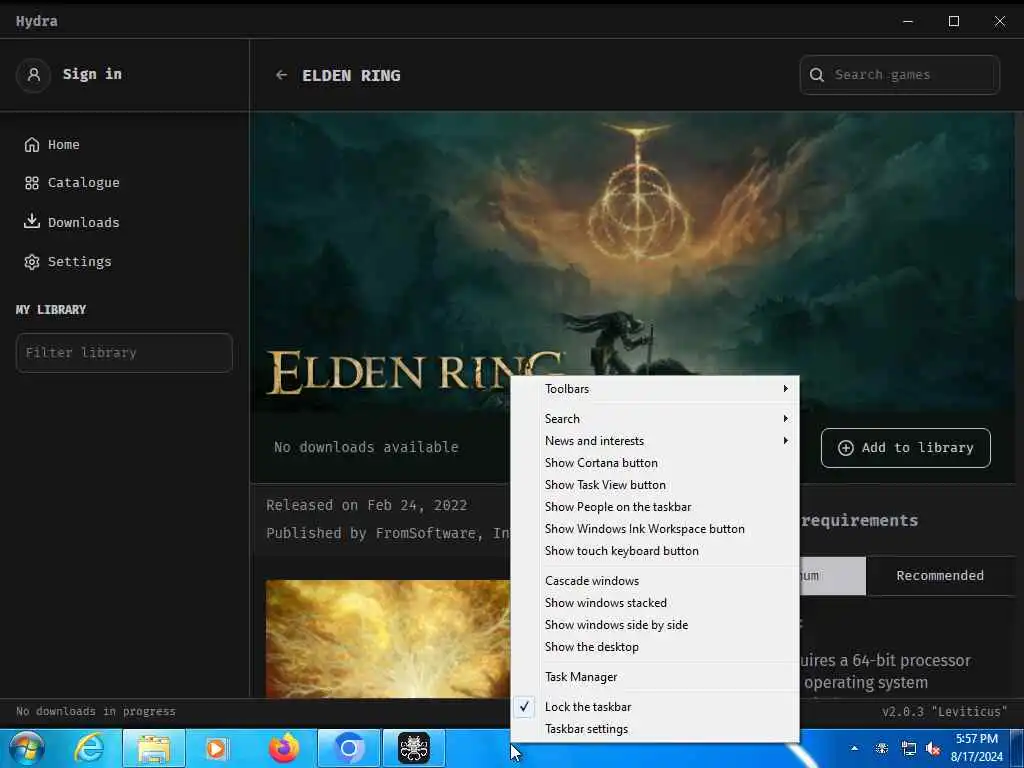
Task: Click the Settings gear icon in sidebar
Action: 31,262
